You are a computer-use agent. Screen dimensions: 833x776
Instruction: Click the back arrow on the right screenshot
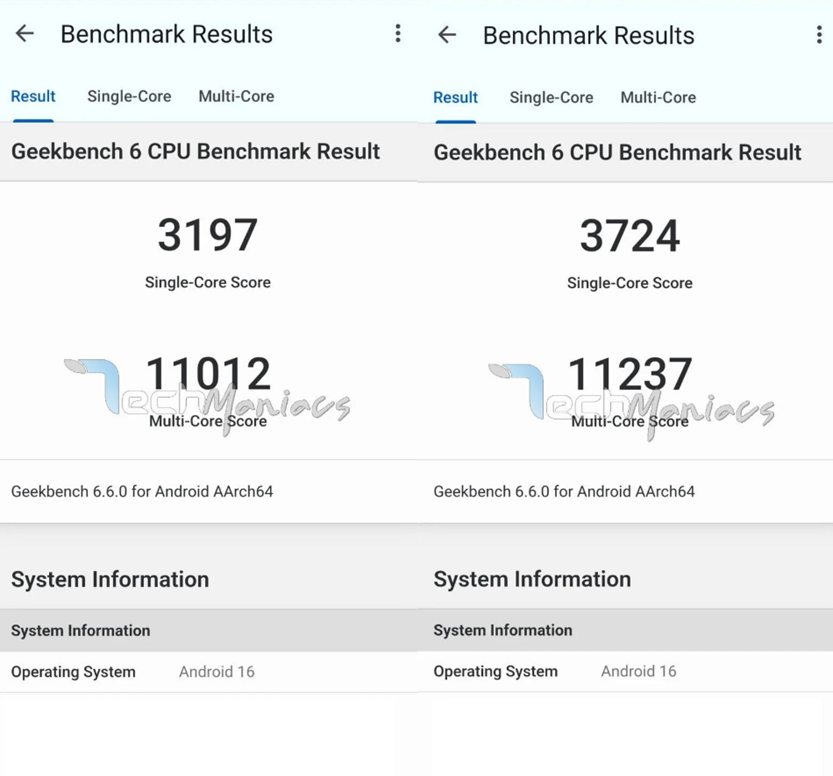click(446, 35)
